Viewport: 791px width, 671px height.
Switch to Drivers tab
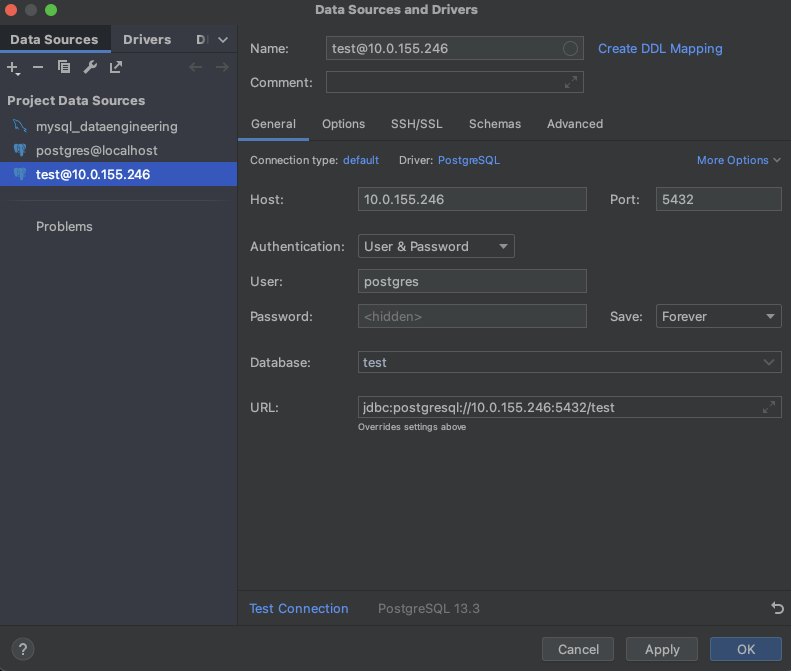[x=147, y=39]
